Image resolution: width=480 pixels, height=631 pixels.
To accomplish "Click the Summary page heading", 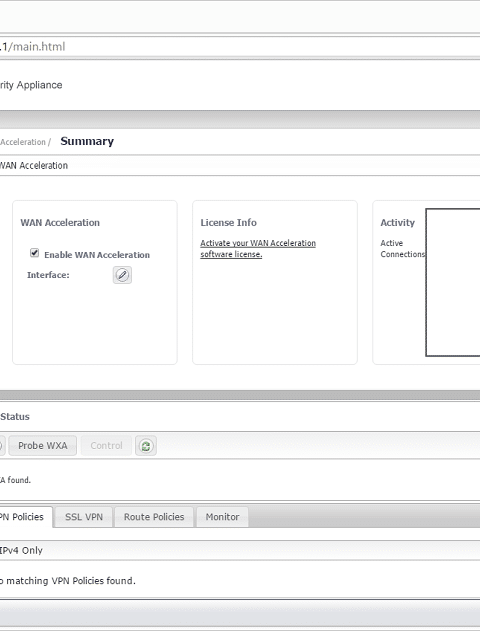I will coord(87,141).
